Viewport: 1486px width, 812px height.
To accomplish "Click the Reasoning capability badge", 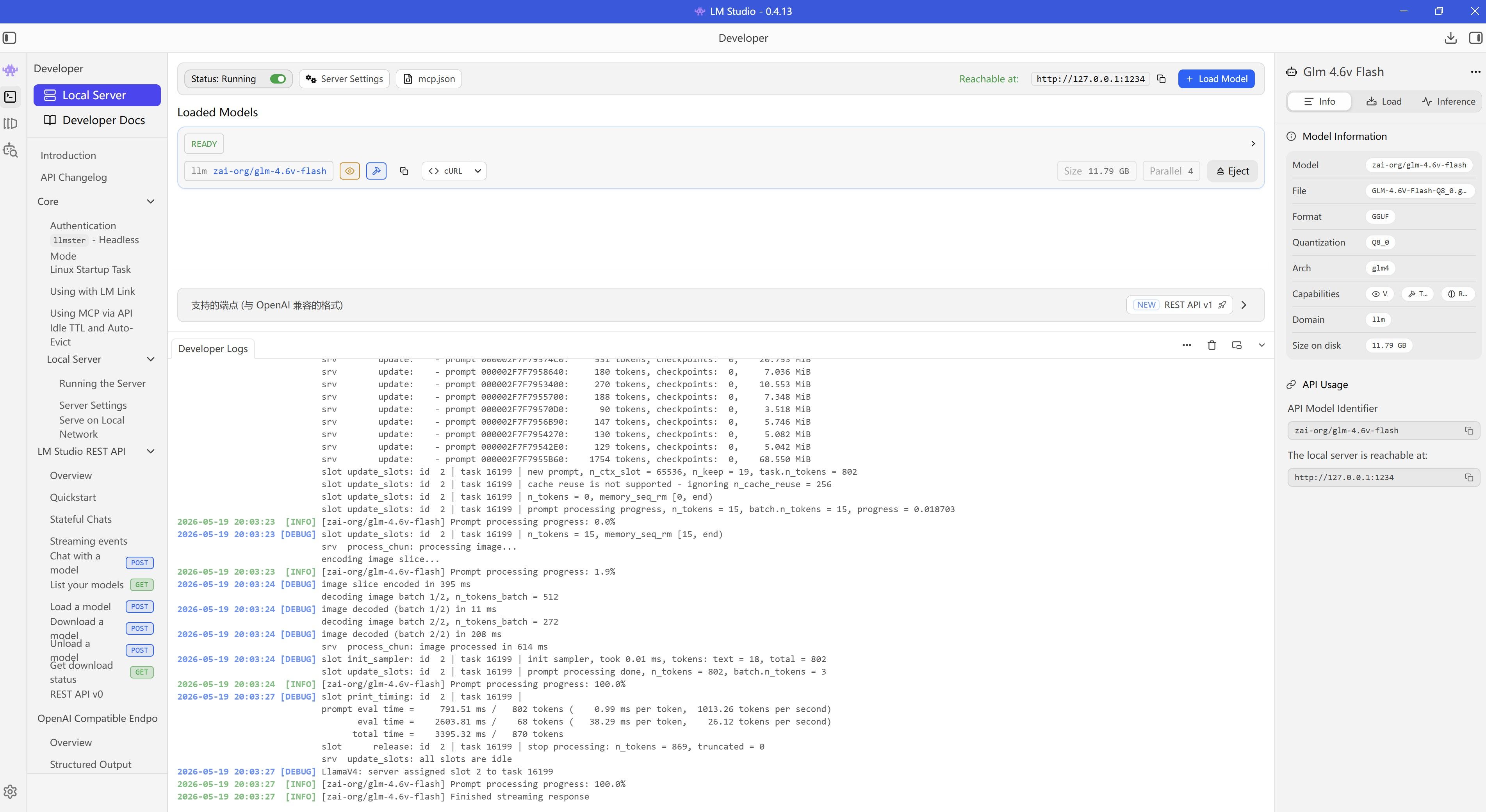I will (x=1457, y=294).
